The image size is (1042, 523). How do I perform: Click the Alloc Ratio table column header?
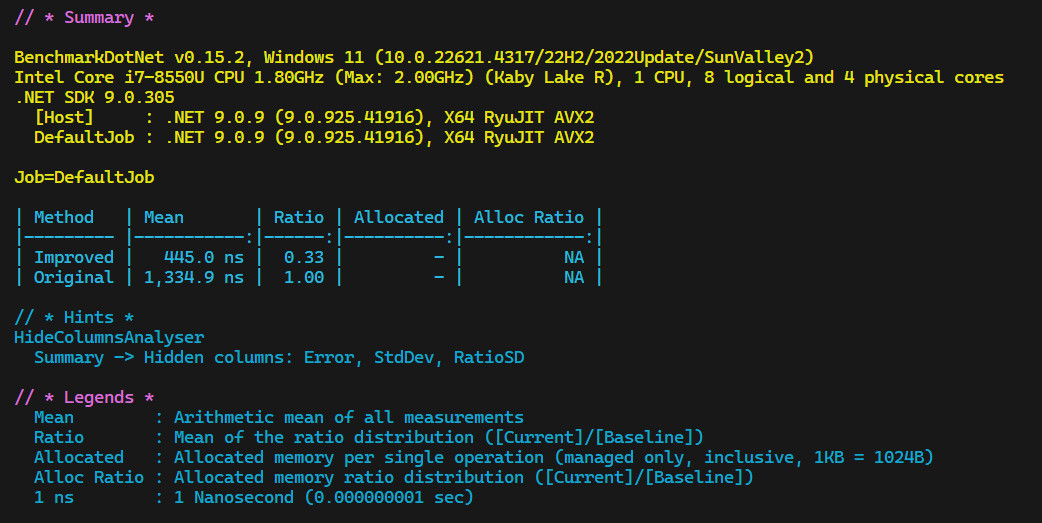click(528, 217)
